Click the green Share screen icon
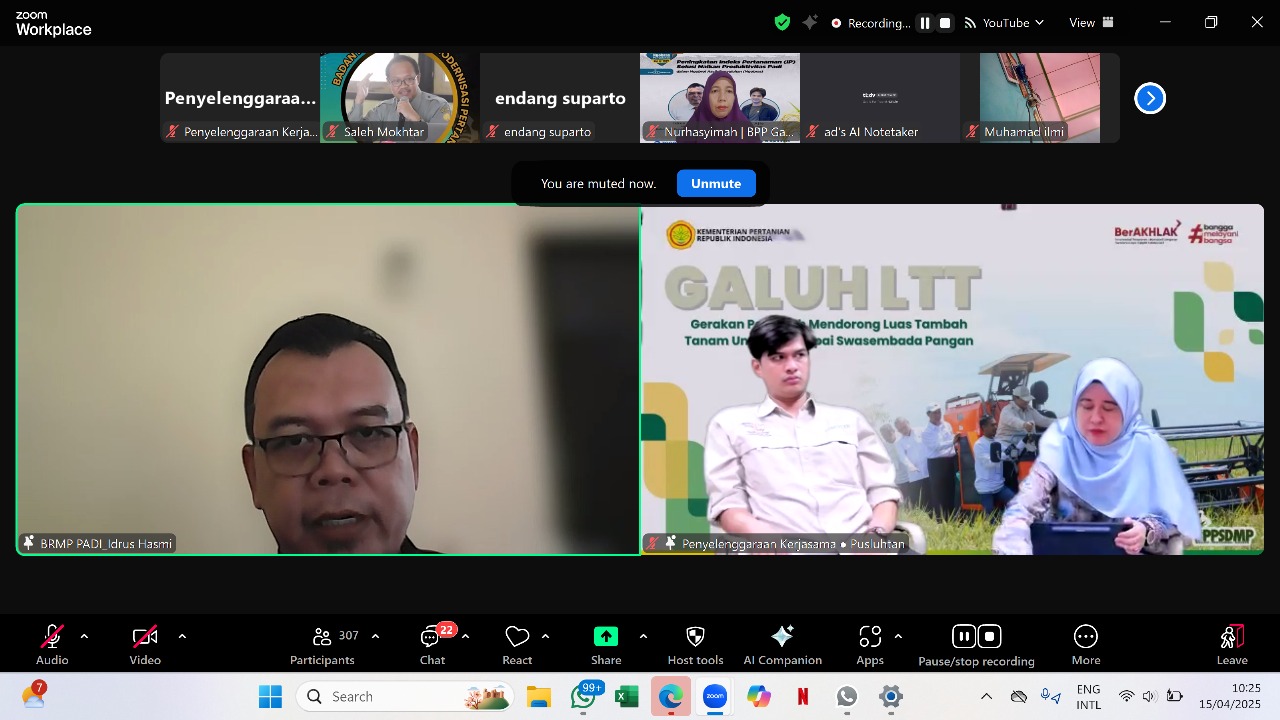The width and height of the screenshot is (1280, 720). (606, 637)
